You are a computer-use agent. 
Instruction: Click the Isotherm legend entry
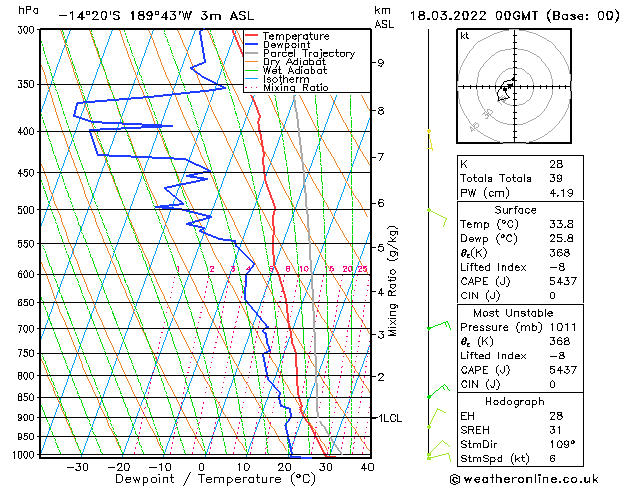[x=286, y=79]
